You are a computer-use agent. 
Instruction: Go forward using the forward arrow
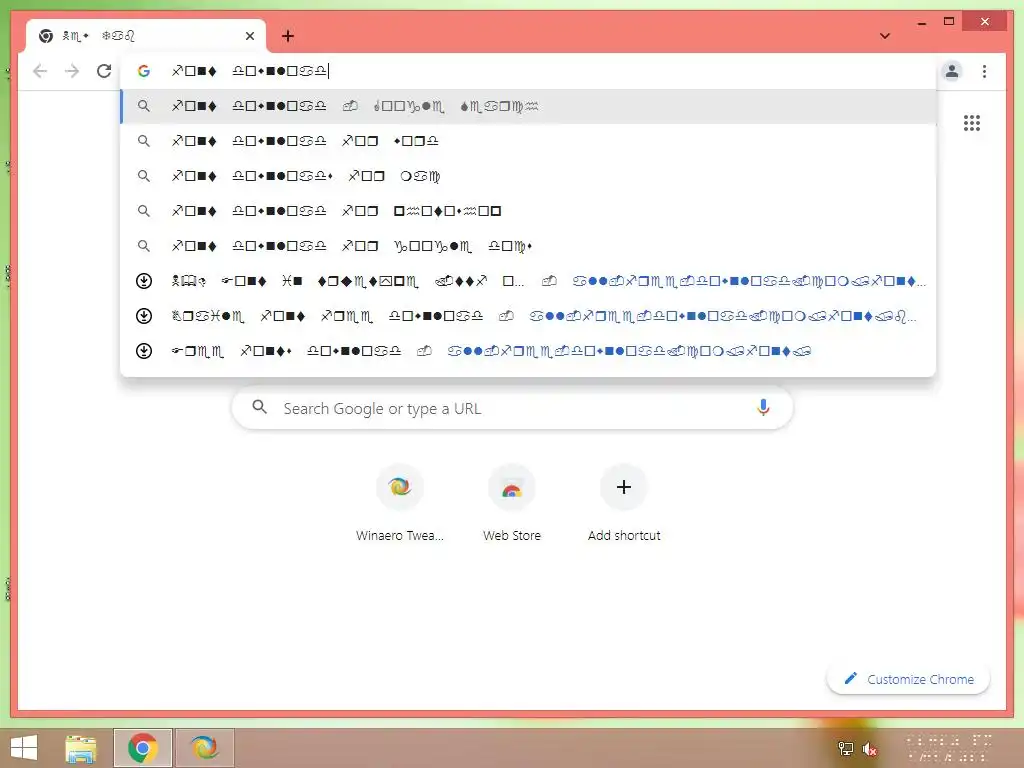pyautogui.click(x=72, y=71)
